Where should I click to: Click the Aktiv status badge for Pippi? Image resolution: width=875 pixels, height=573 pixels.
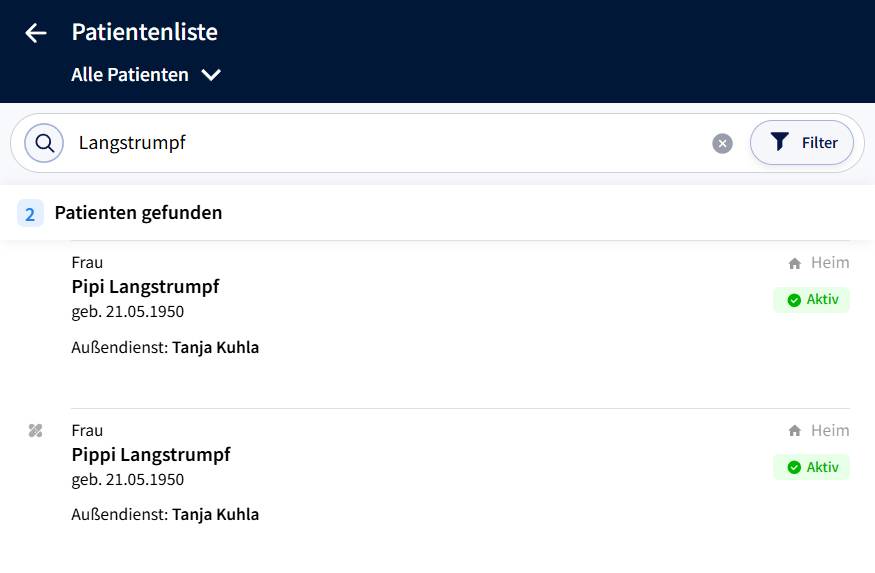click(811, 468)
